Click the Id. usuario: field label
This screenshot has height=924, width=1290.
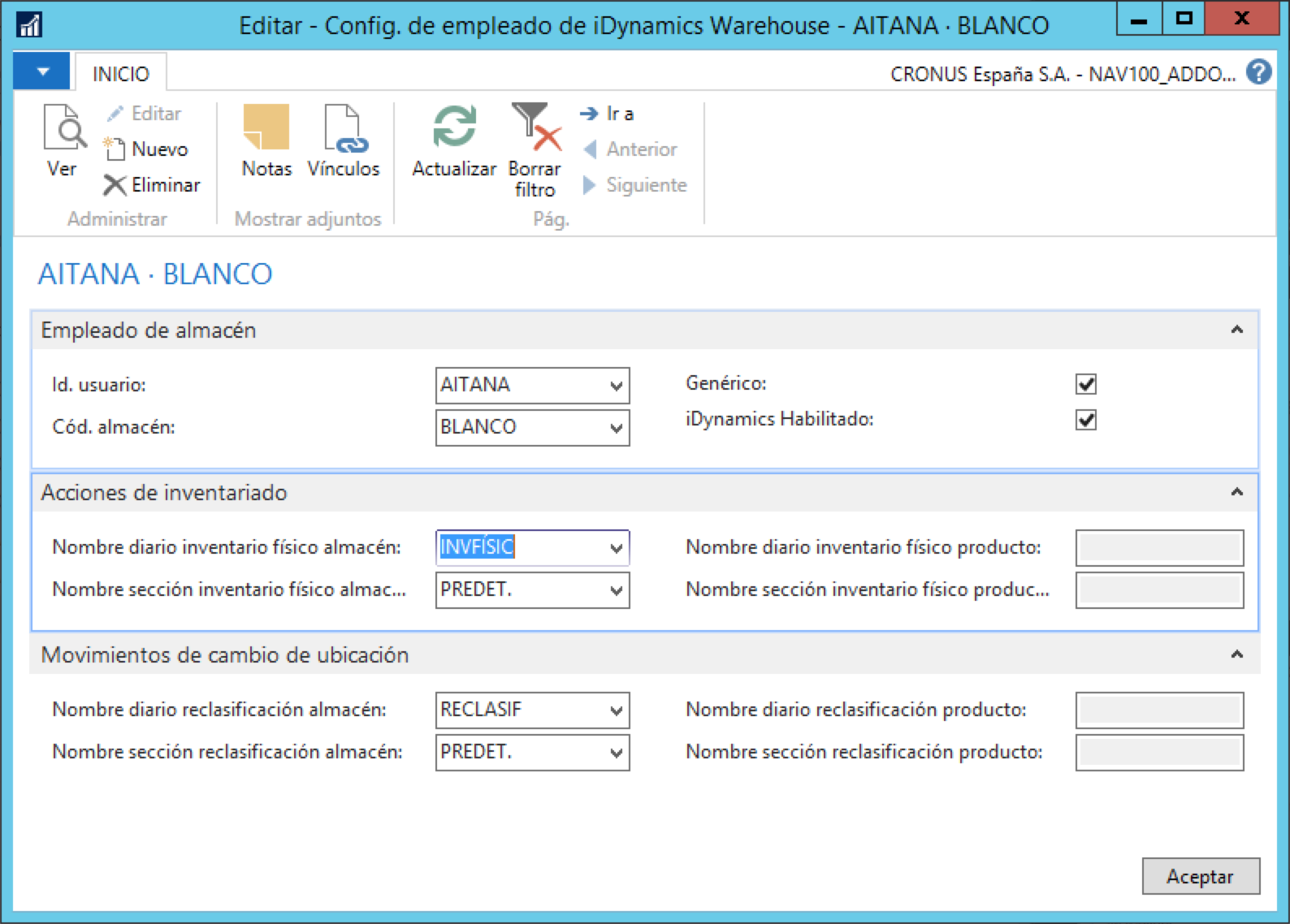[99, 385]
